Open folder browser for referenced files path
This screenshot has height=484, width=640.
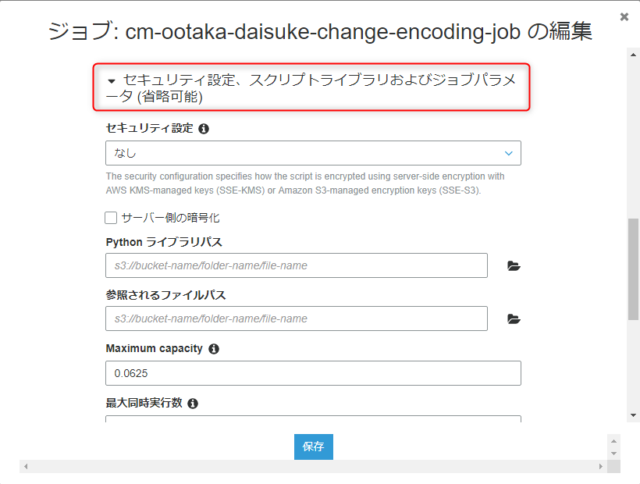(514, 319)
